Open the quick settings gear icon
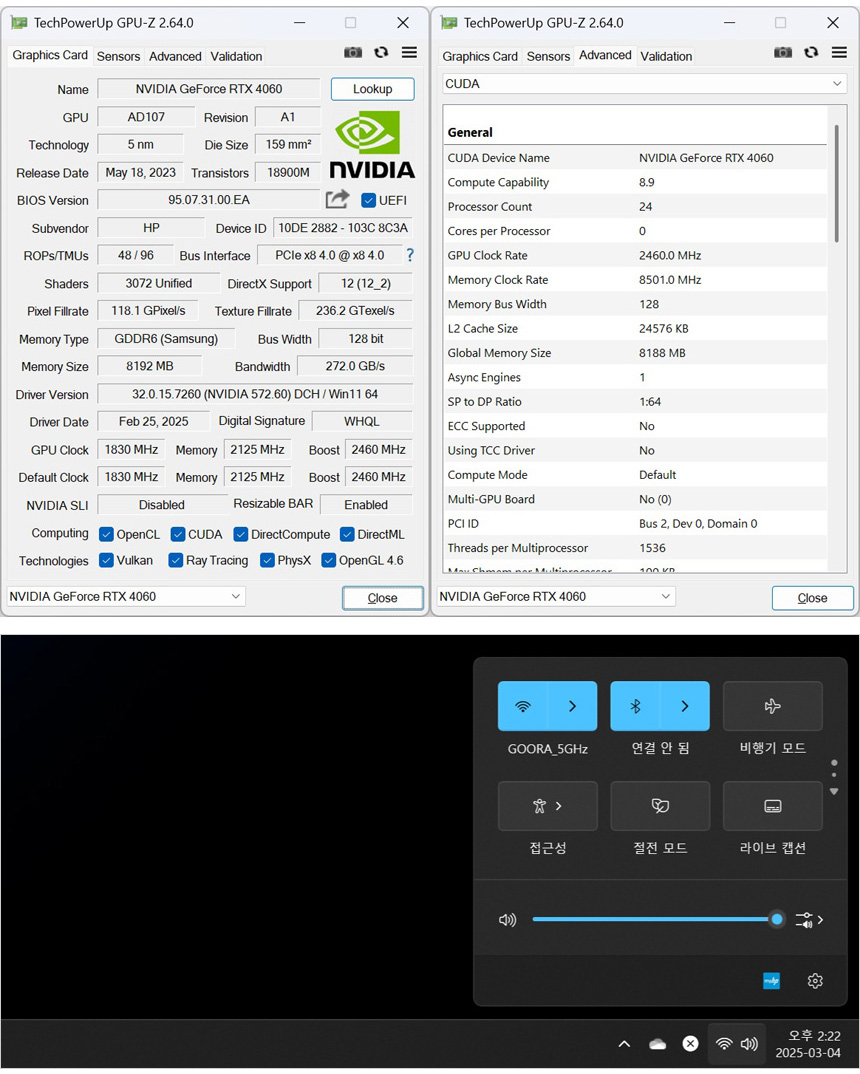The image size is (860, 1074). [x=815, y=981]
